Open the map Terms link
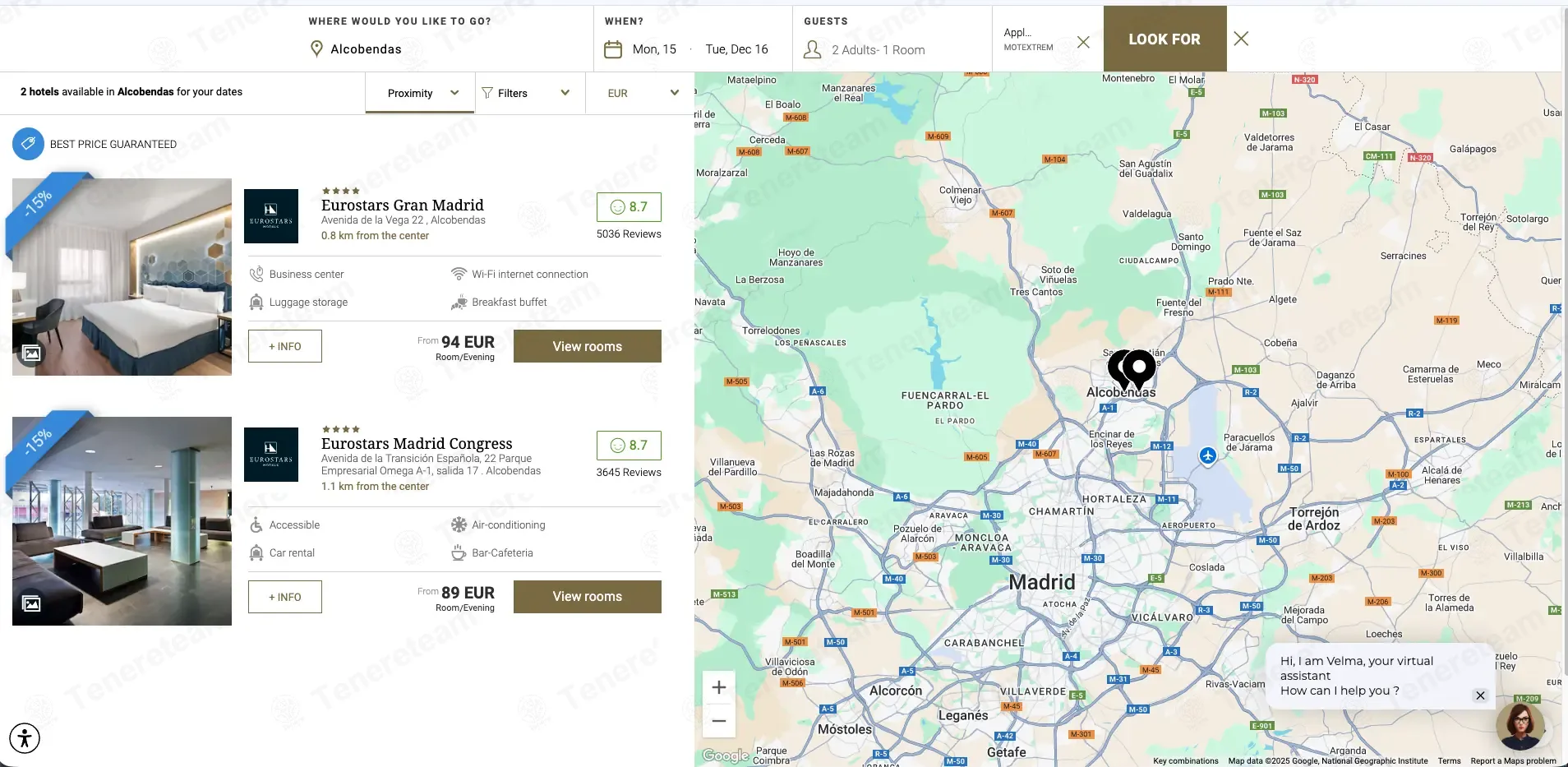1568x767 pixels. [1449, 761]
